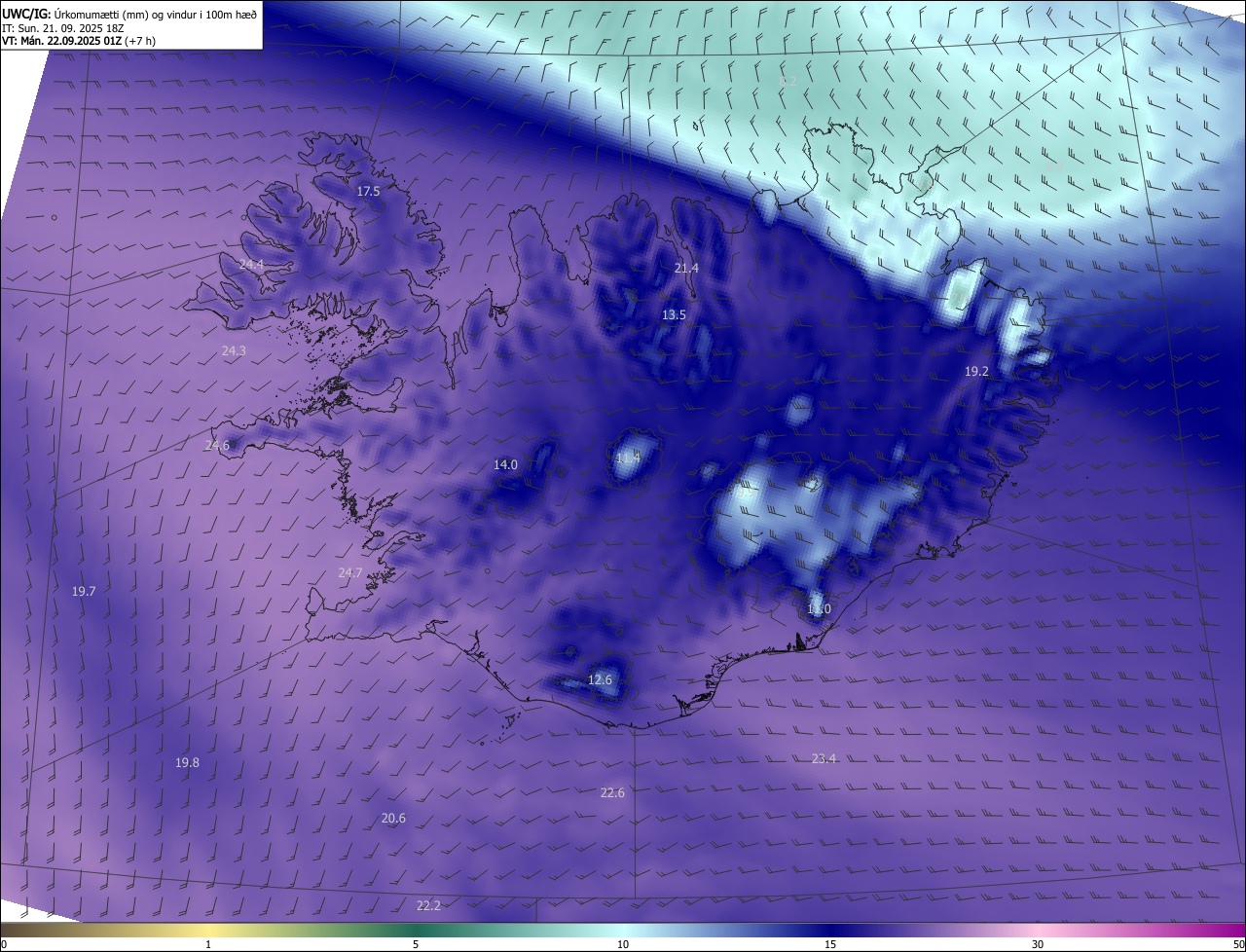Click the 24.4 value label on the map
The image size is (1246, 952).
click(x=251, y=265)
